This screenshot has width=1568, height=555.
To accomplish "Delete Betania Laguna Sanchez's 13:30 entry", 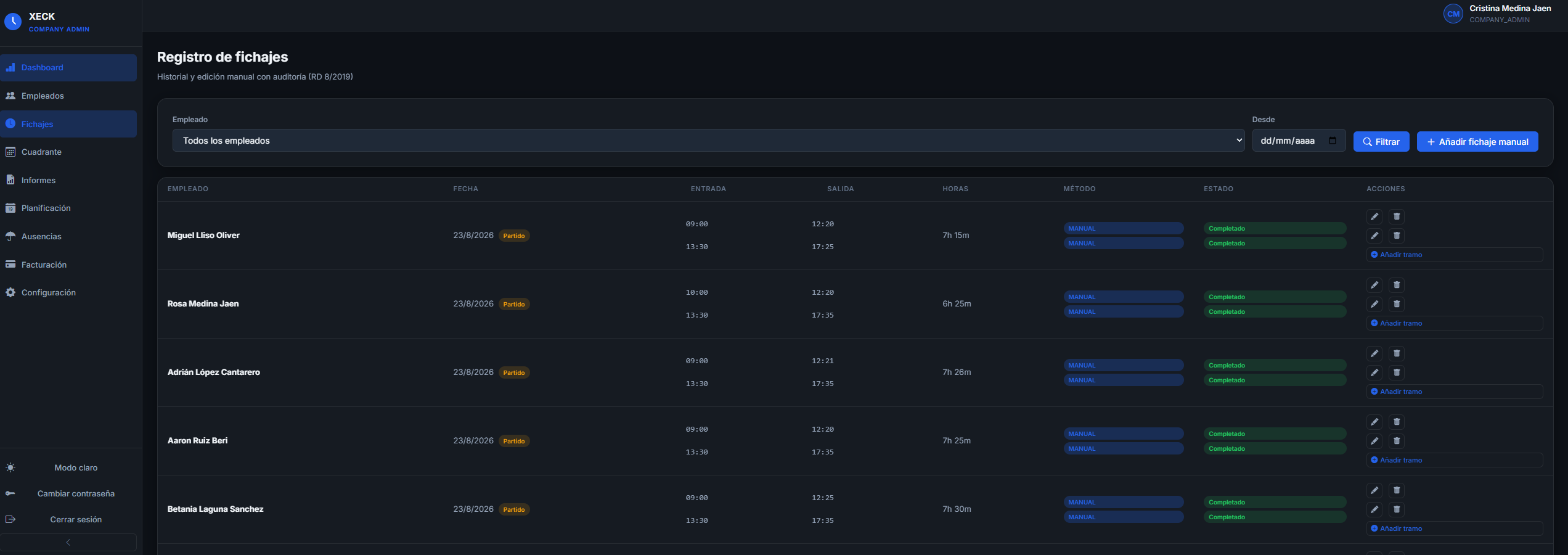I will click(1397, 509).
